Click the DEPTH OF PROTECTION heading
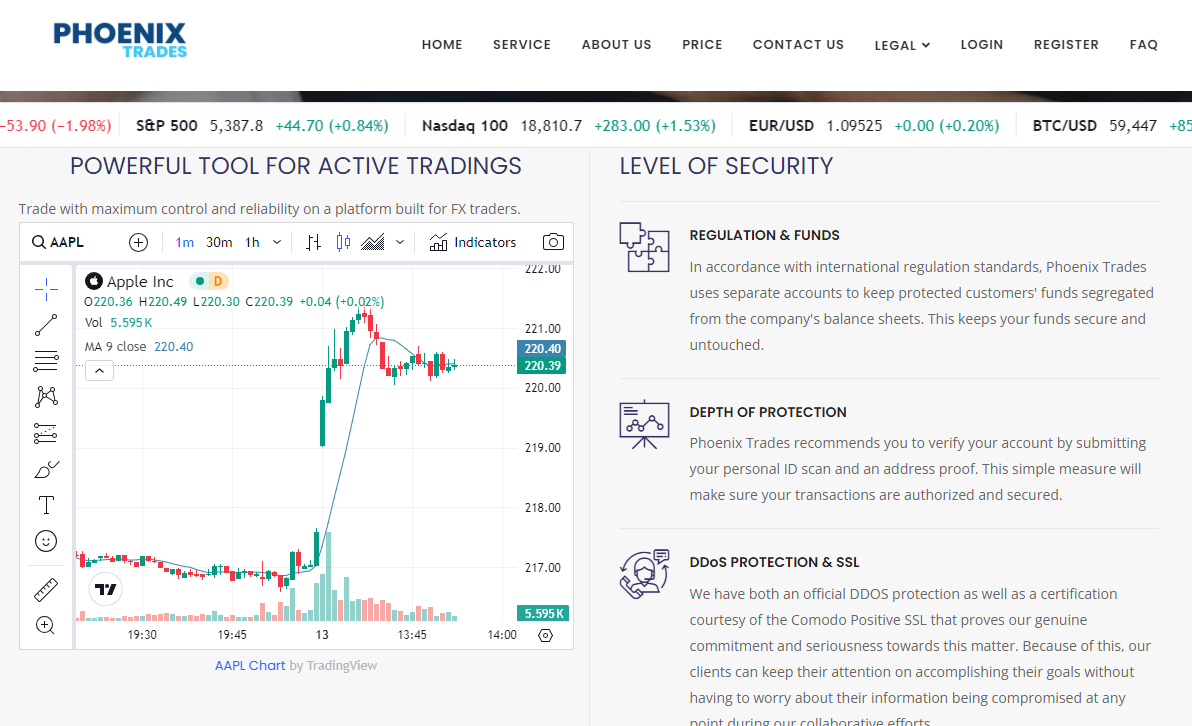The image size is (1192, 726). point(768,413)
